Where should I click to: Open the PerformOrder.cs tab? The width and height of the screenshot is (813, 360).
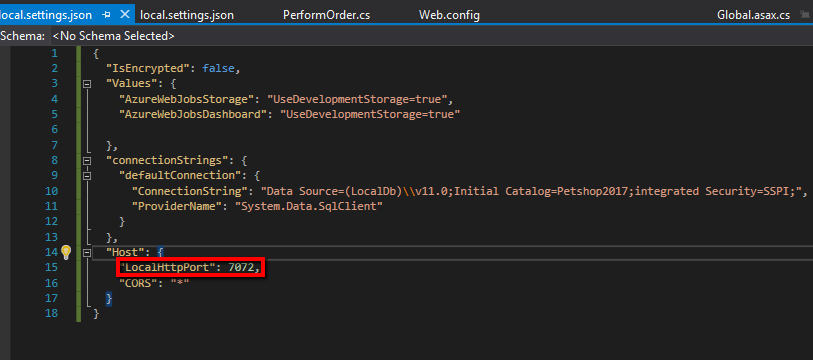click(x=327, y=15)
